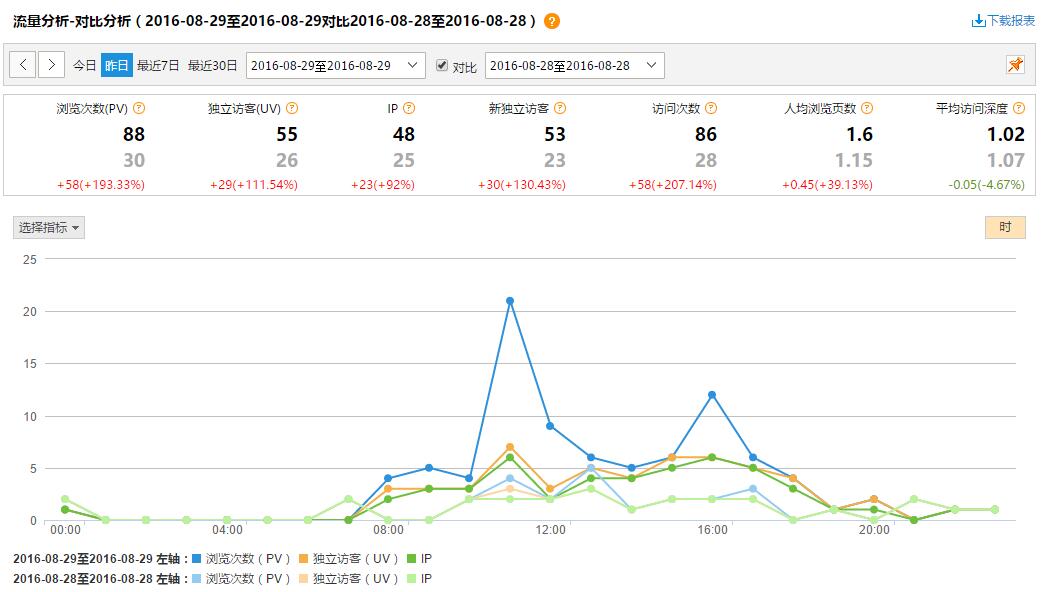Toggle 2016-08-28 IP legend series

point(418,578)
